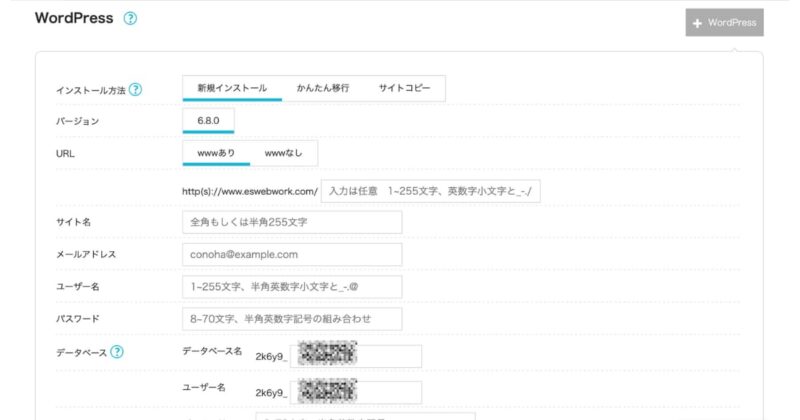Click the パスワード label
The width and height of the screenshot is (800, 420).
point(78,319)
